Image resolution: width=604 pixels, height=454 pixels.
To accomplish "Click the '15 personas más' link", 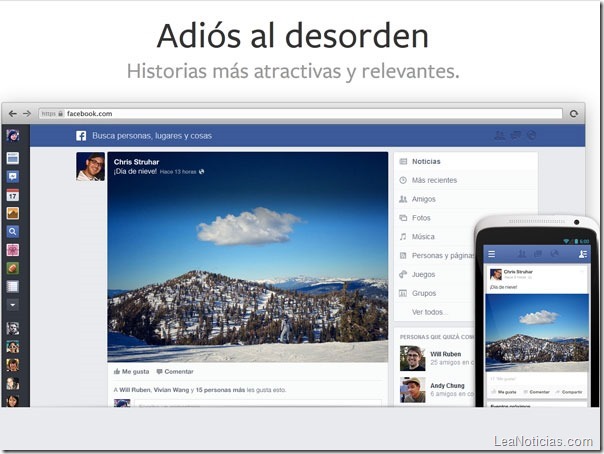I will pos(220,390).
